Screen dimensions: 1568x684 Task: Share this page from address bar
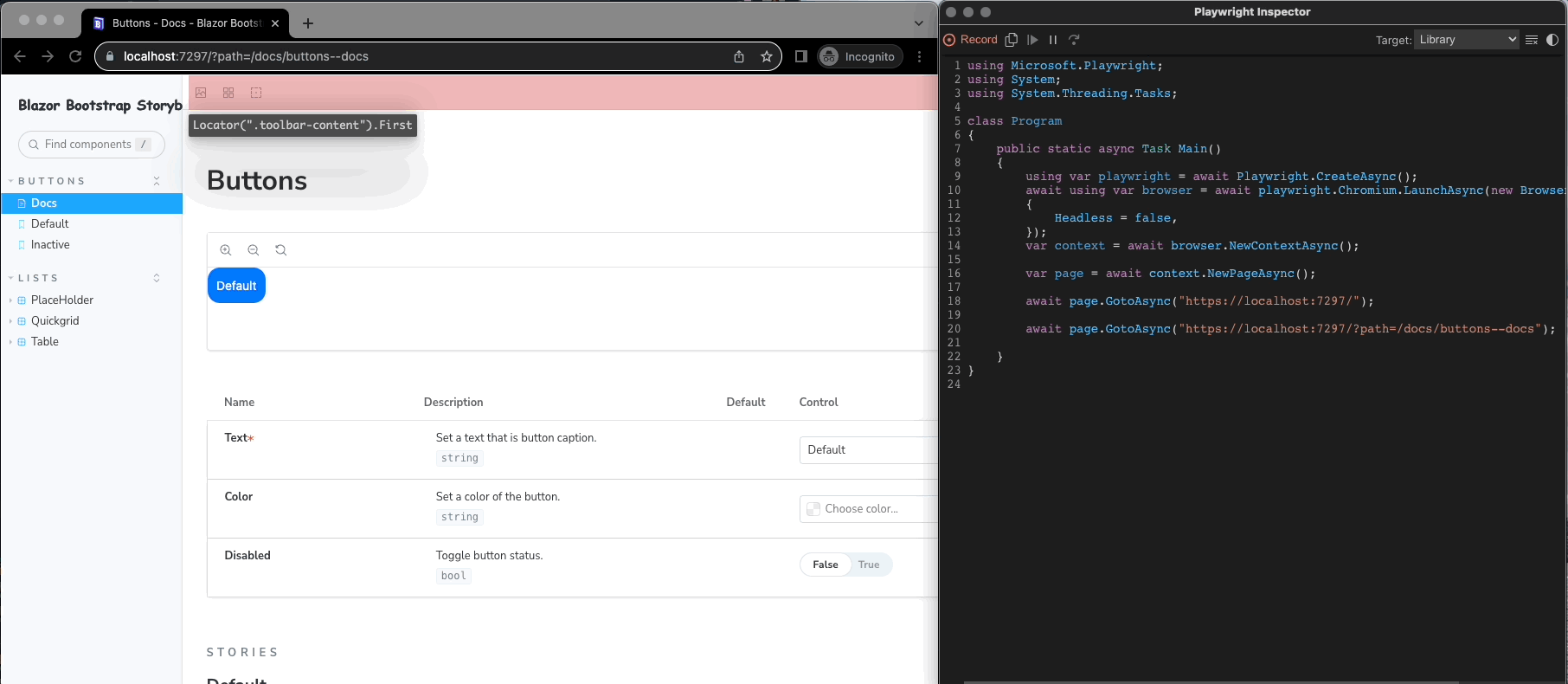click(x=739, y=56)
